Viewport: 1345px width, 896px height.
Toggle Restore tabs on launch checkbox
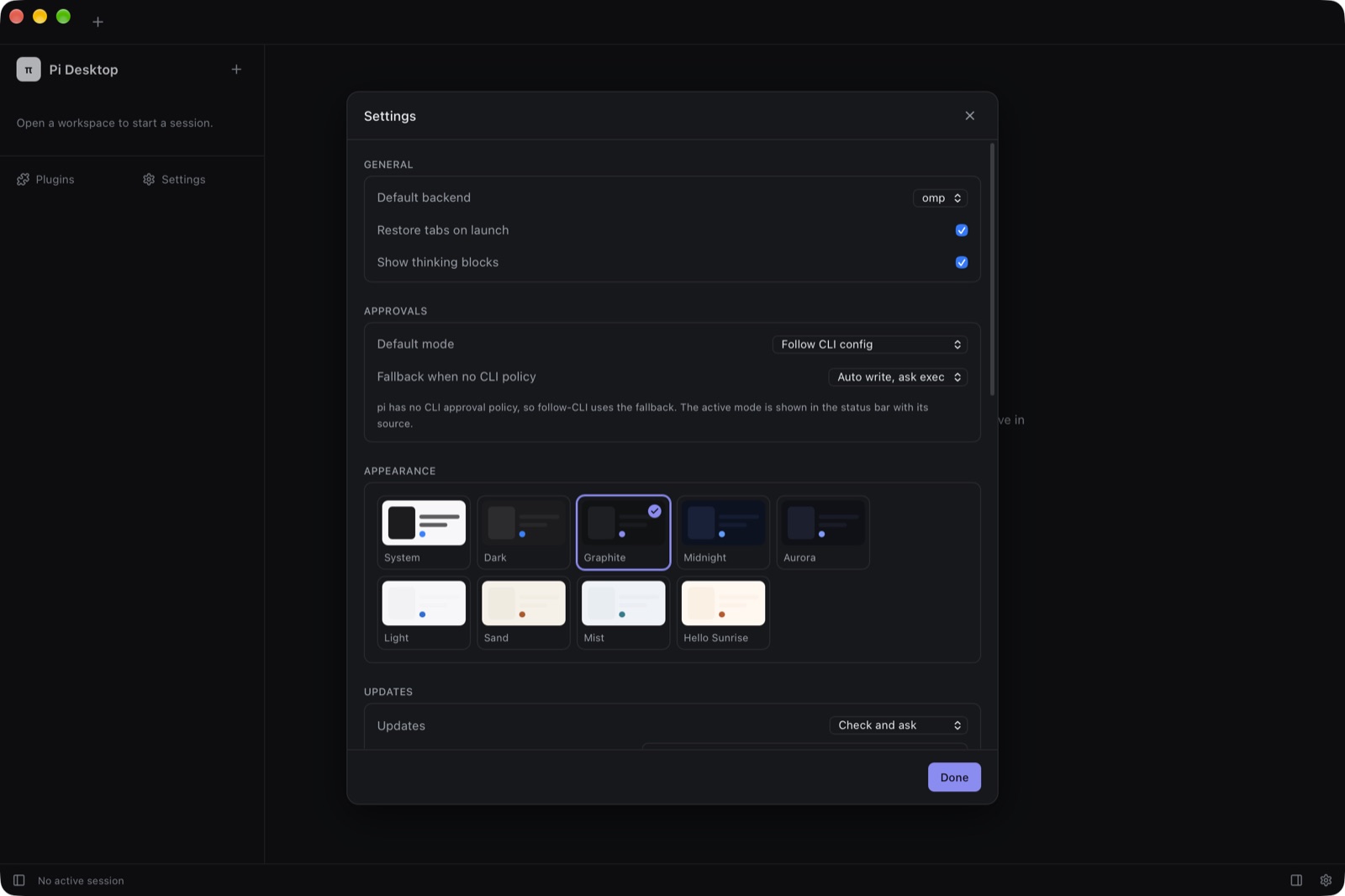pyautogui.click(x=962, y=230)
